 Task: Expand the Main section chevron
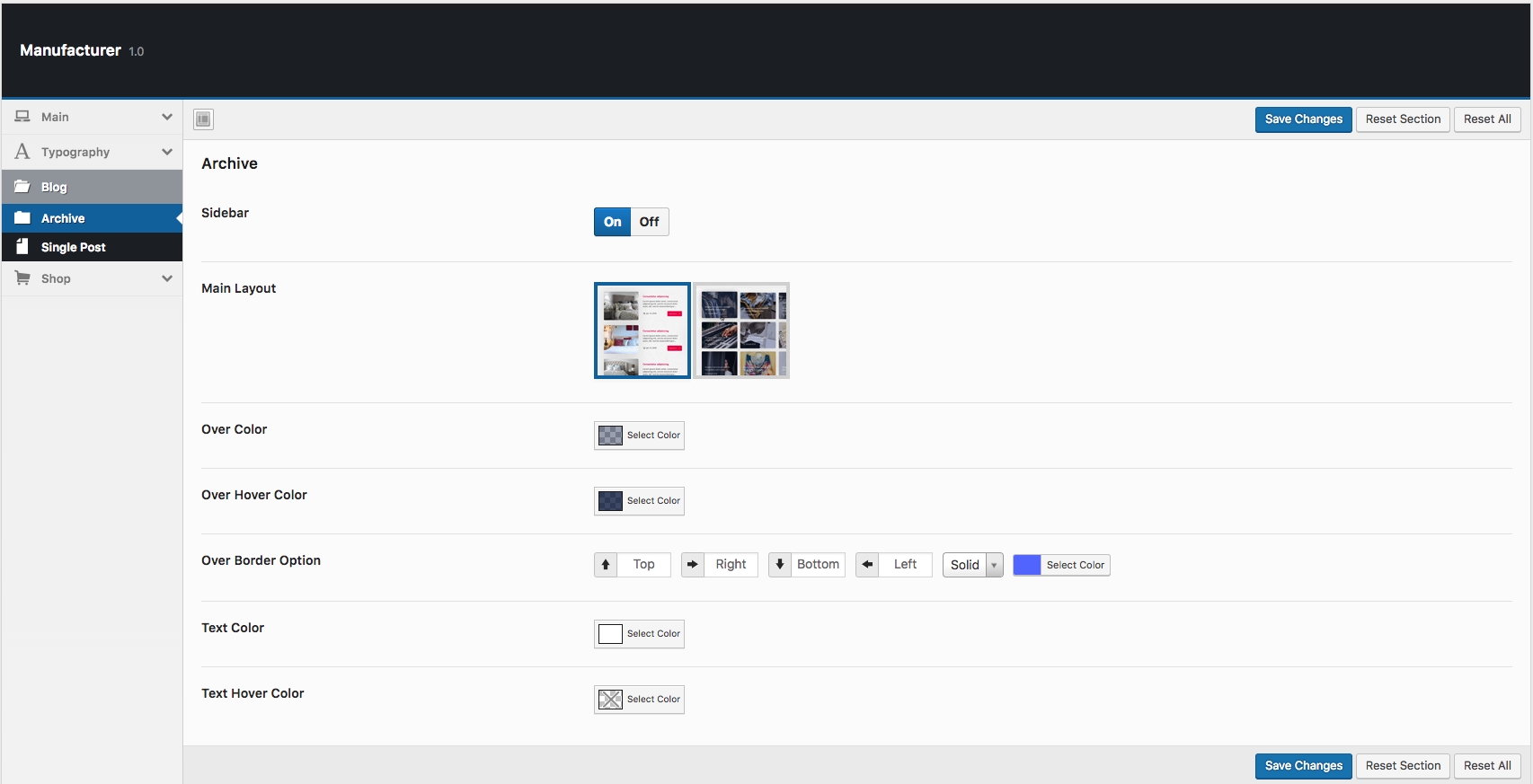[167, 117]
